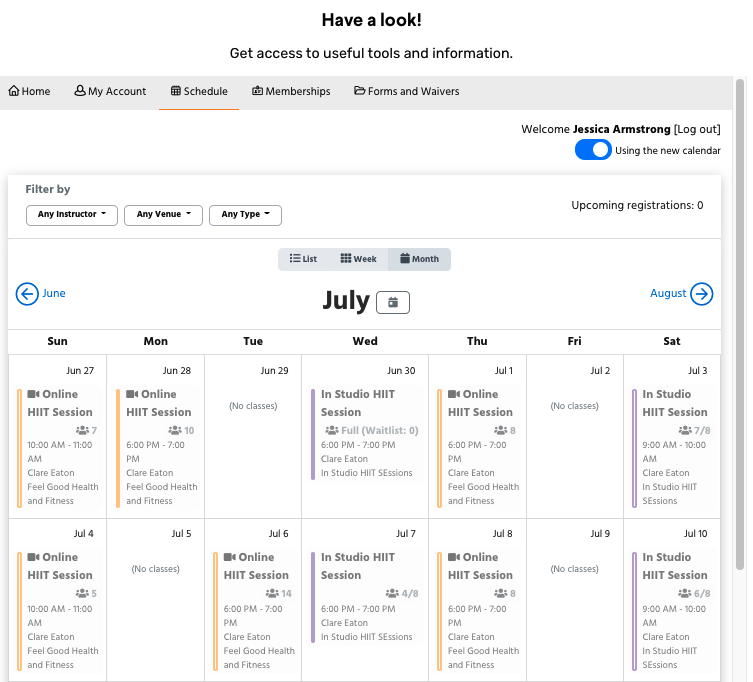Click the attendees icon showing 7 on Jun 27

coord(82,430)
